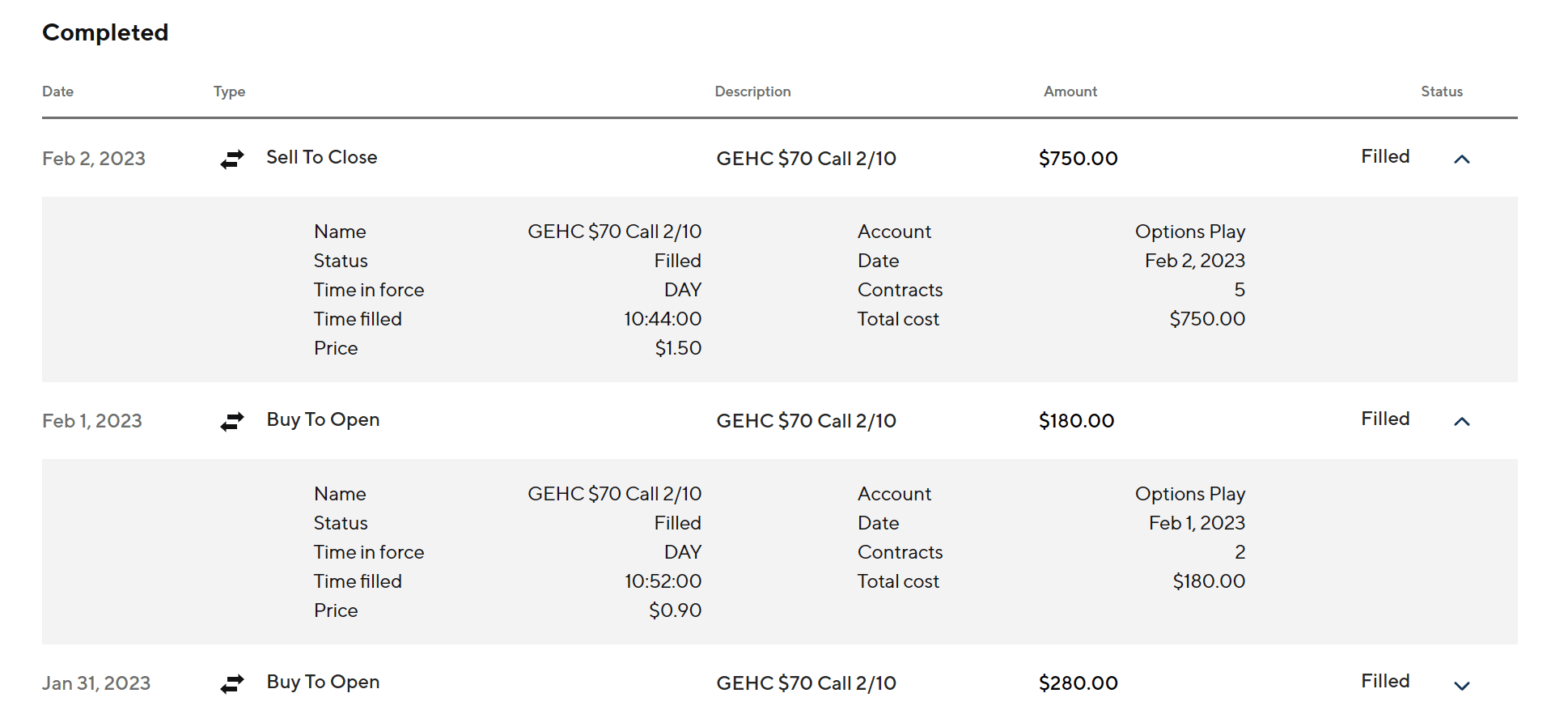Click the Status column header
Image resolution: width=1568 pixels, height=706 pixels.
[1441, 91]
